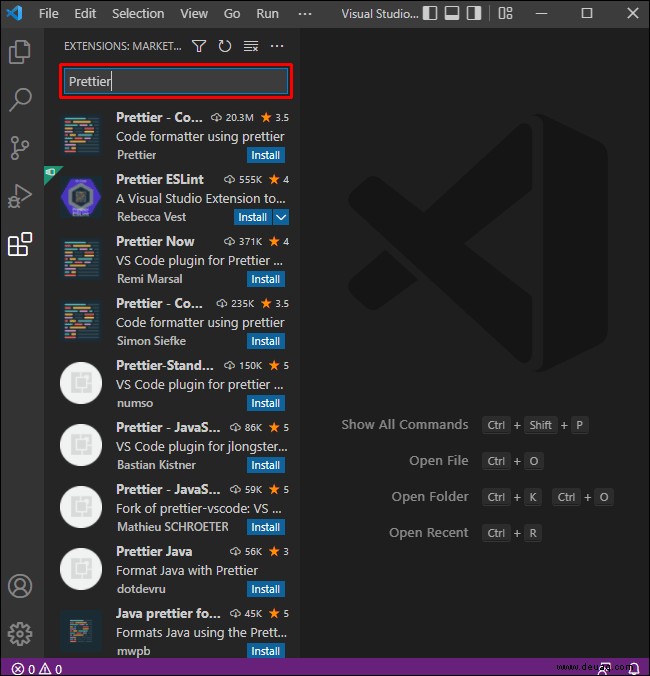Install Prettier by publisher Prettier
This screenshot has width=650, height=676.
point(266,155)
